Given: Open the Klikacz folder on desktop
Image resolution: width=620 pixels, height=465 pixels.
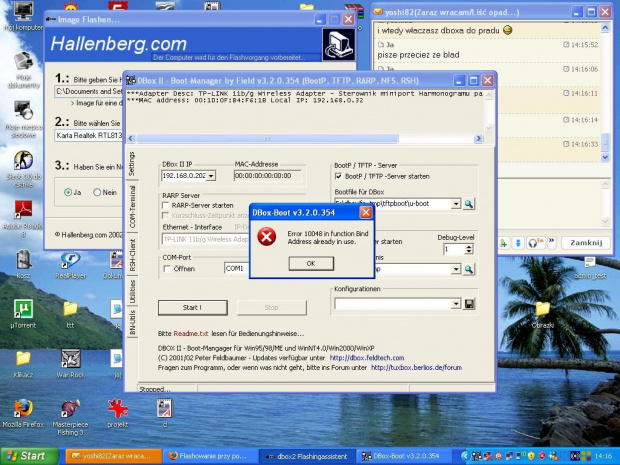Looking at the screenshot, I should [23, 363].
